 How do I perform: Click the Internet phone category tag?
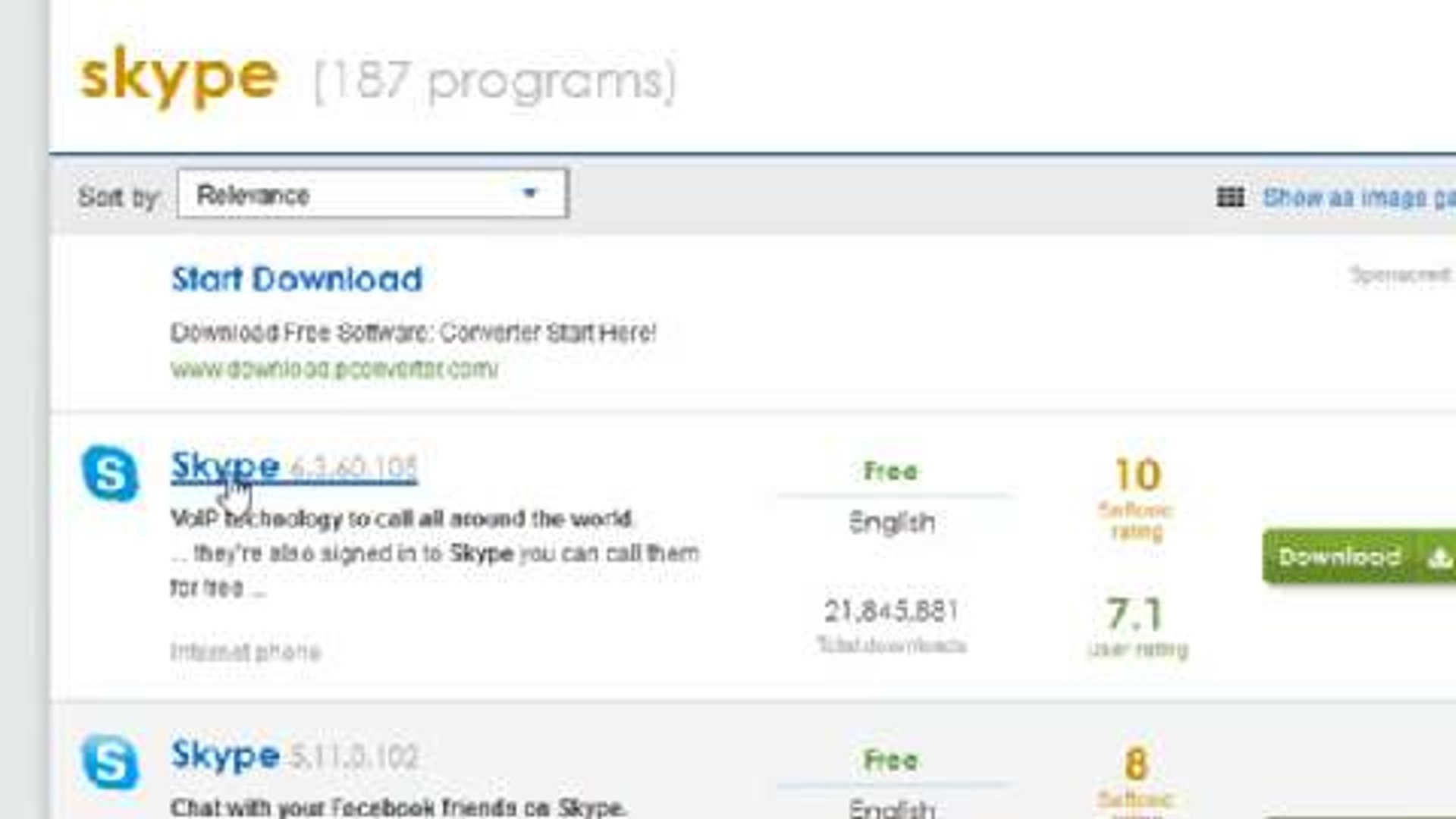[245, 651]
